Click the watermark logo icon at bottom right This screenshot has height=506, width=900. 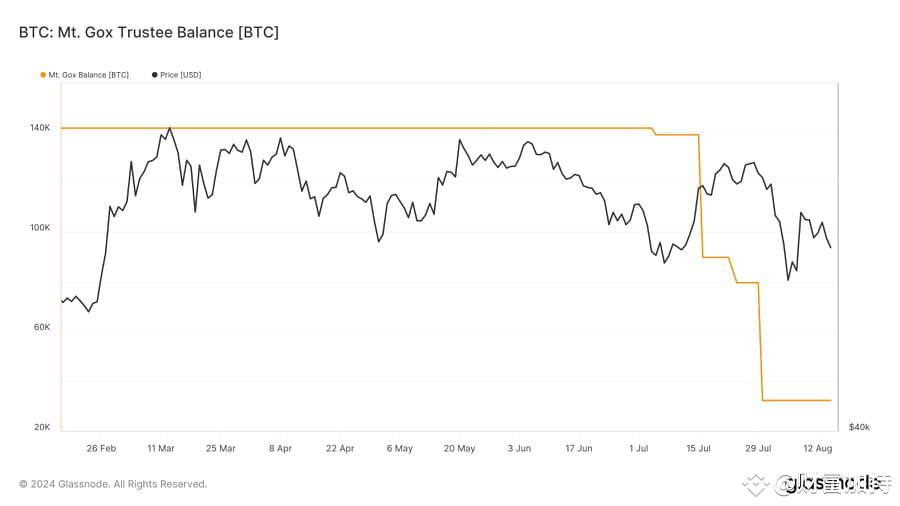755,485
